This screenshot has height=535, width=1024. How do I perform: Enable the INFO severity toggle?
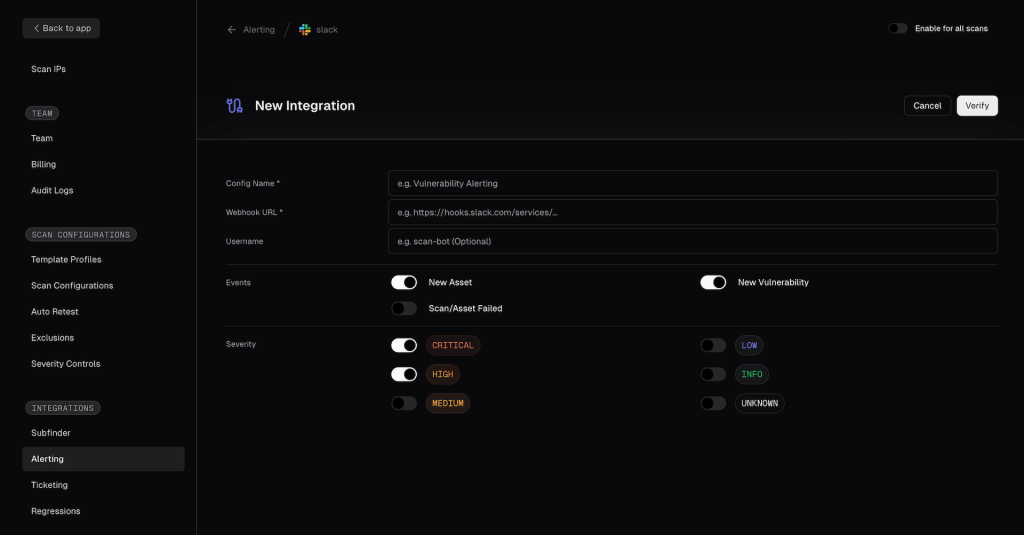tap(713, 374)
